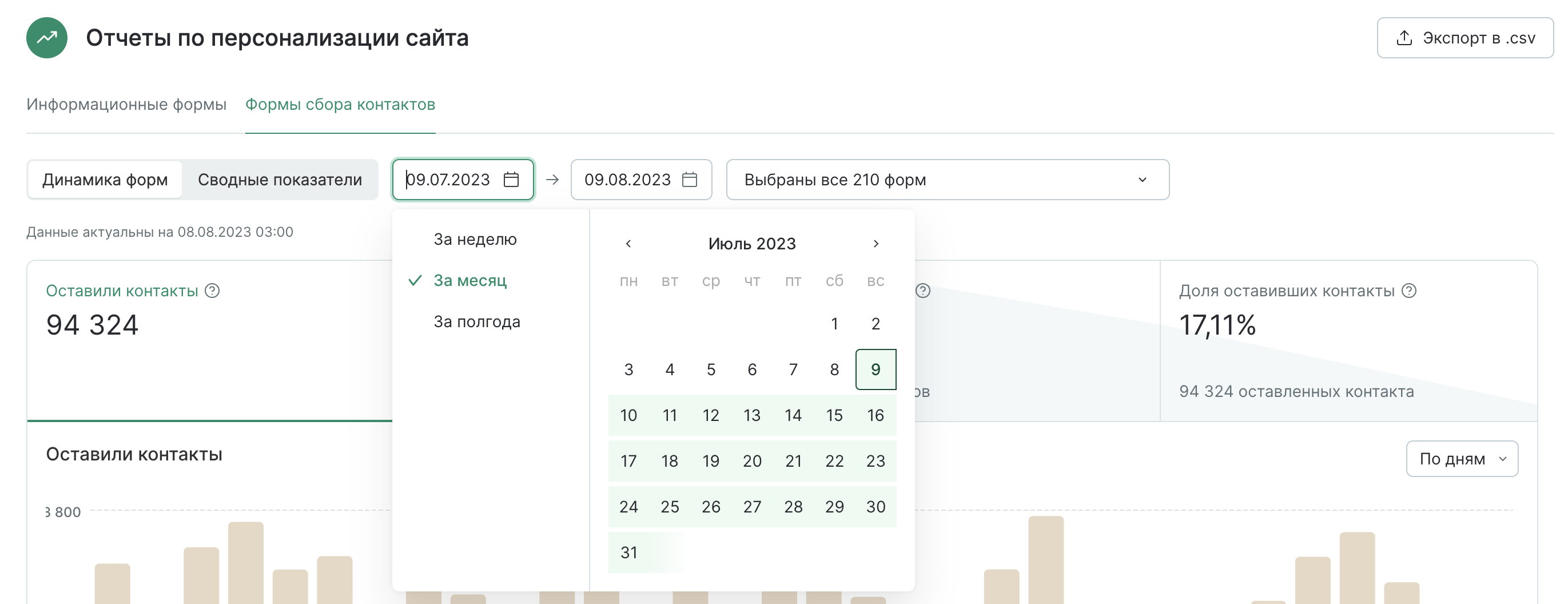Choose За неделю preset

(x=475, y=239)
